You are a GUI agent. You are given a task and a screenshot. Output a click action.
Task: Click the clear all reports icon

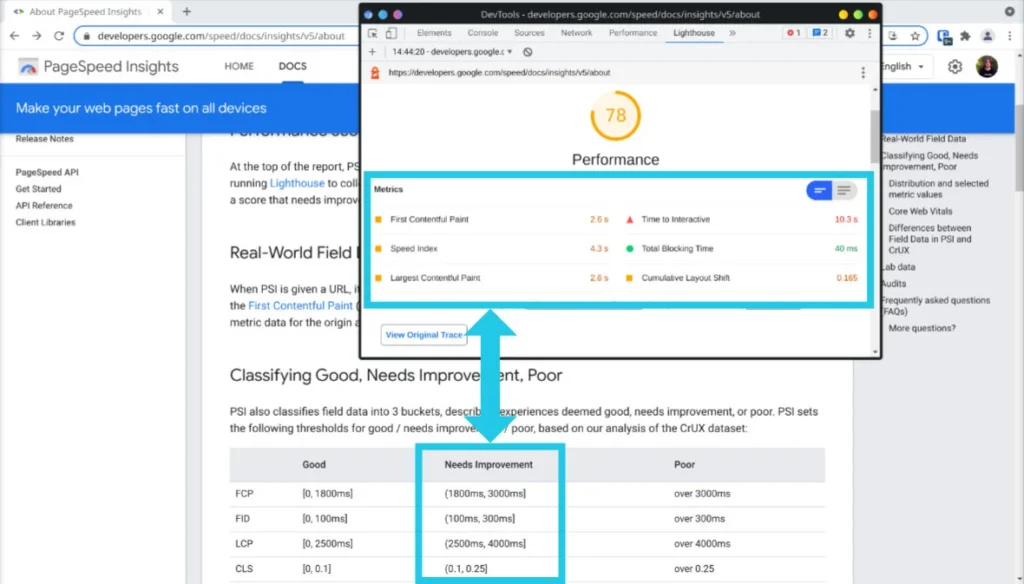coord(528,52)
